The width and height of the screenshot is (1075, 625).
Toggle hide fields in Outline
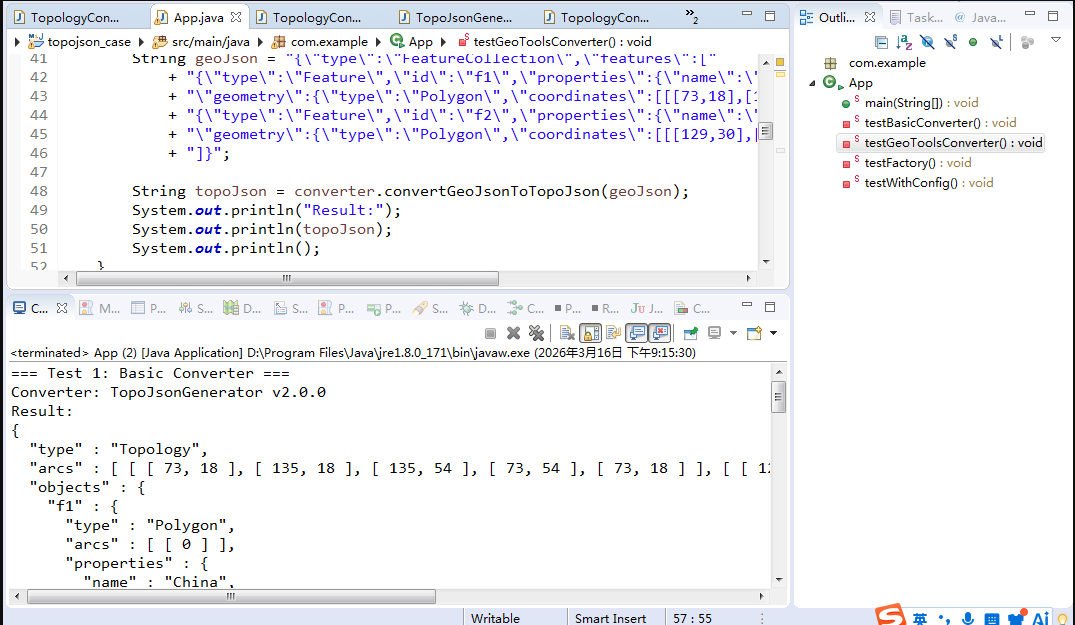point(927,42)
